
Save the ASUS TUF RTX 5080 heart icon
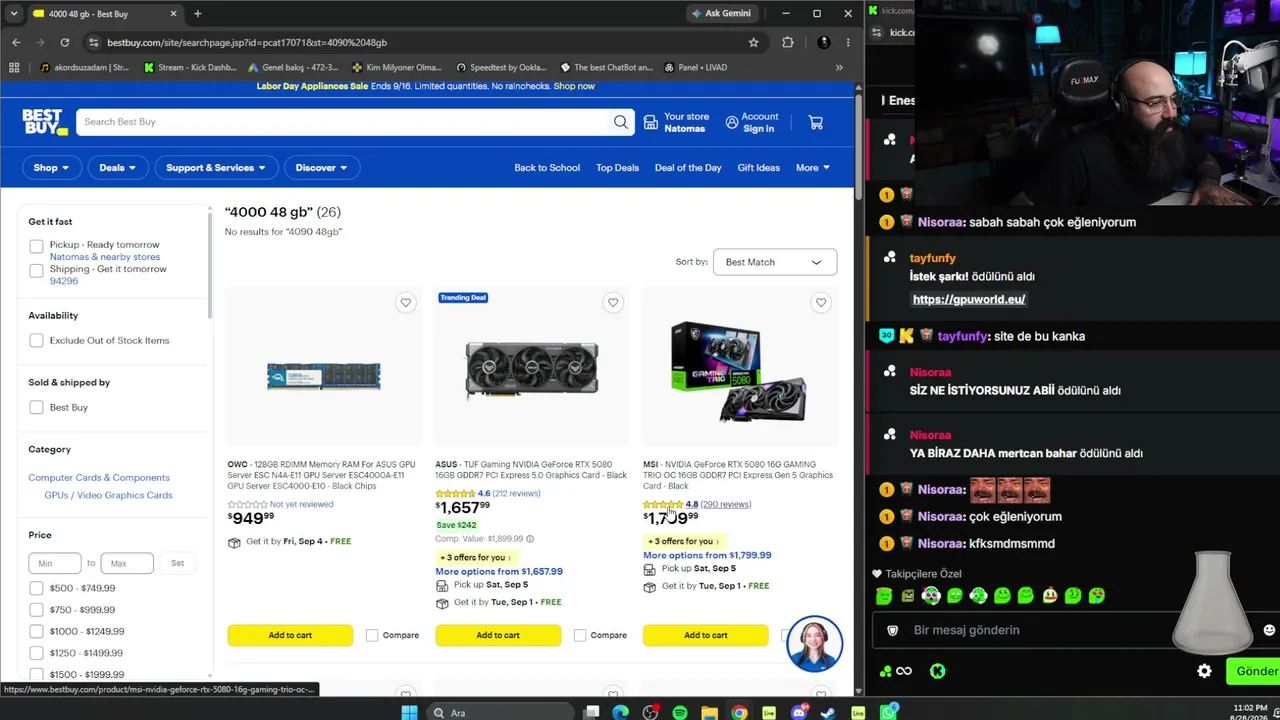613,302
